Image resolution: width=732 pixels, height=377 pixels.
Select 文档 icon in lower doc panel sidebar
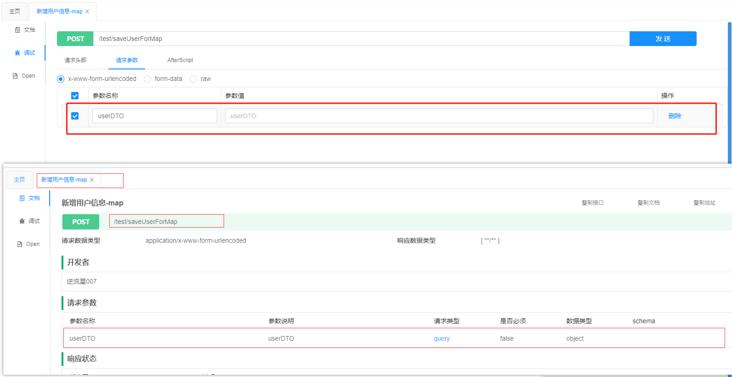[x=22, y=198]
